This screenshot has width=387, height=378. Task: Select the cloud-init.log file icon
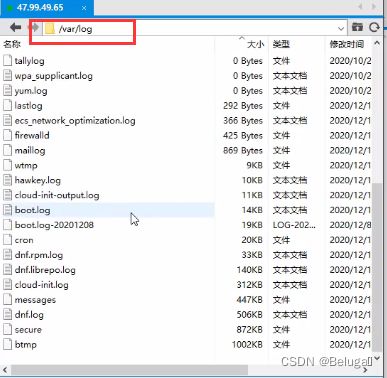[x=7, y=285]
